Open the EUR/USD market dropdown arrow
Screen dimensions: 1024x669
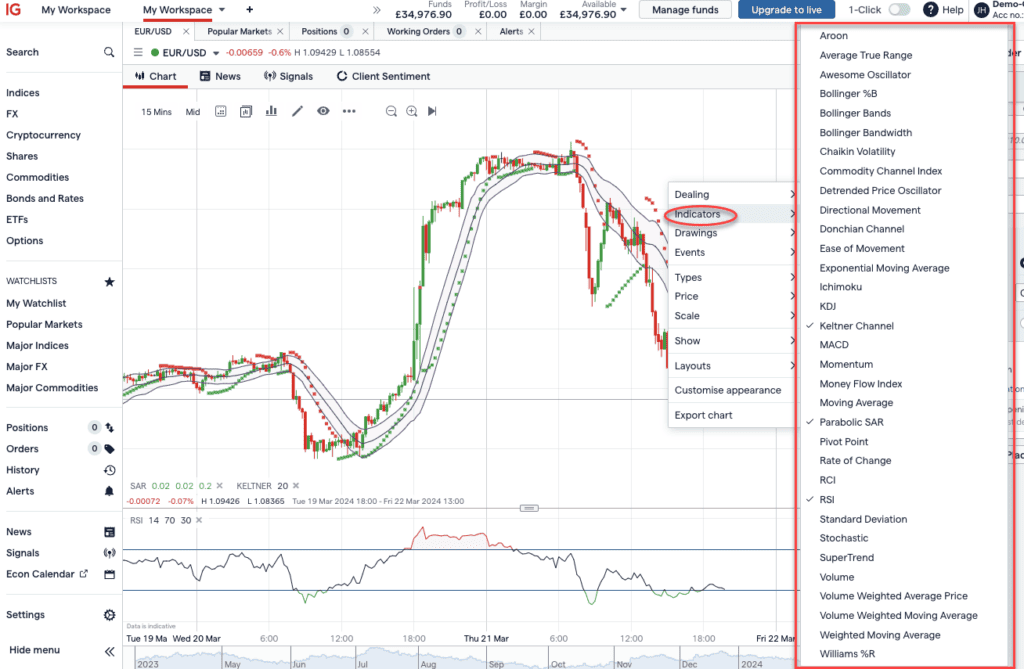[x=216, y=54]
